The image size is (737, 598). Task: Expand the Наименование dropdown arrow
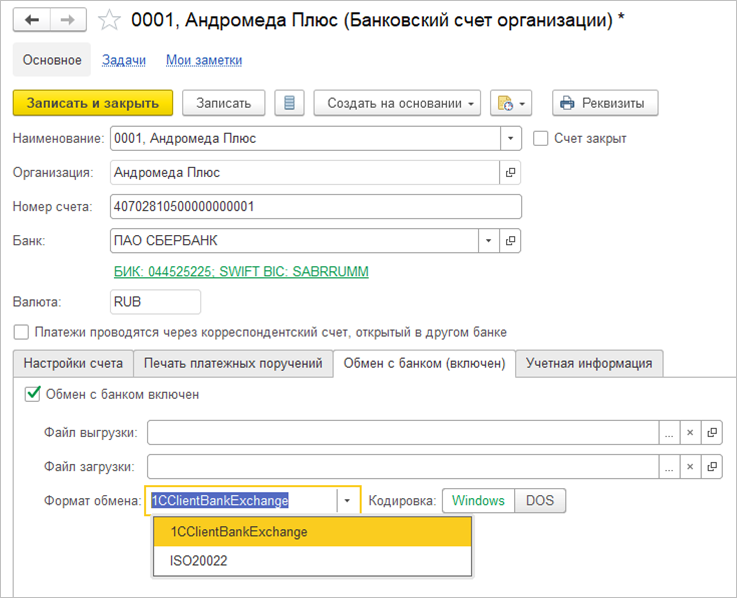(x=511, y=139)
